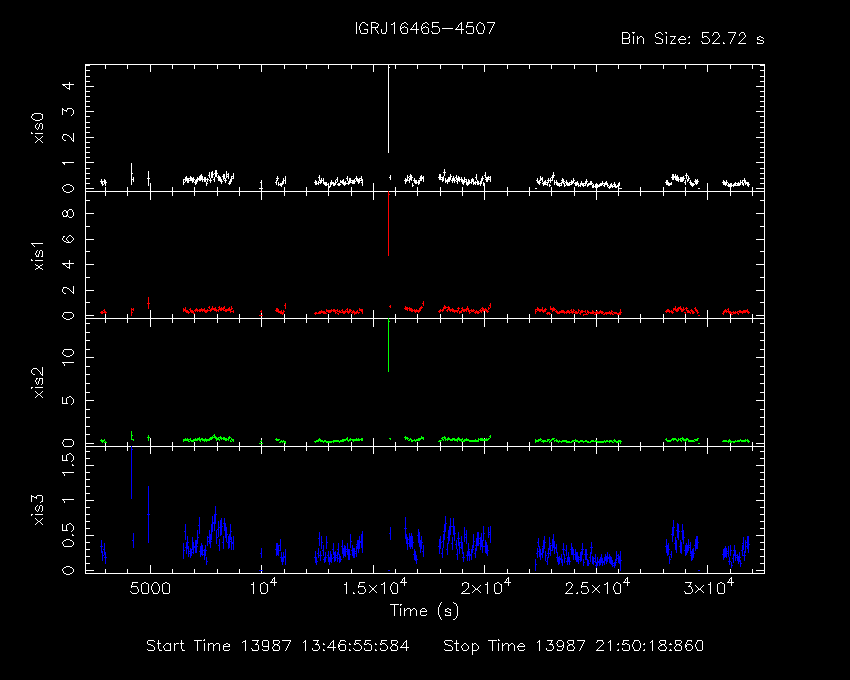Click the 2×10^4 x-axis tick label
The width and height of the screenshot is (850, 680).
486,587
